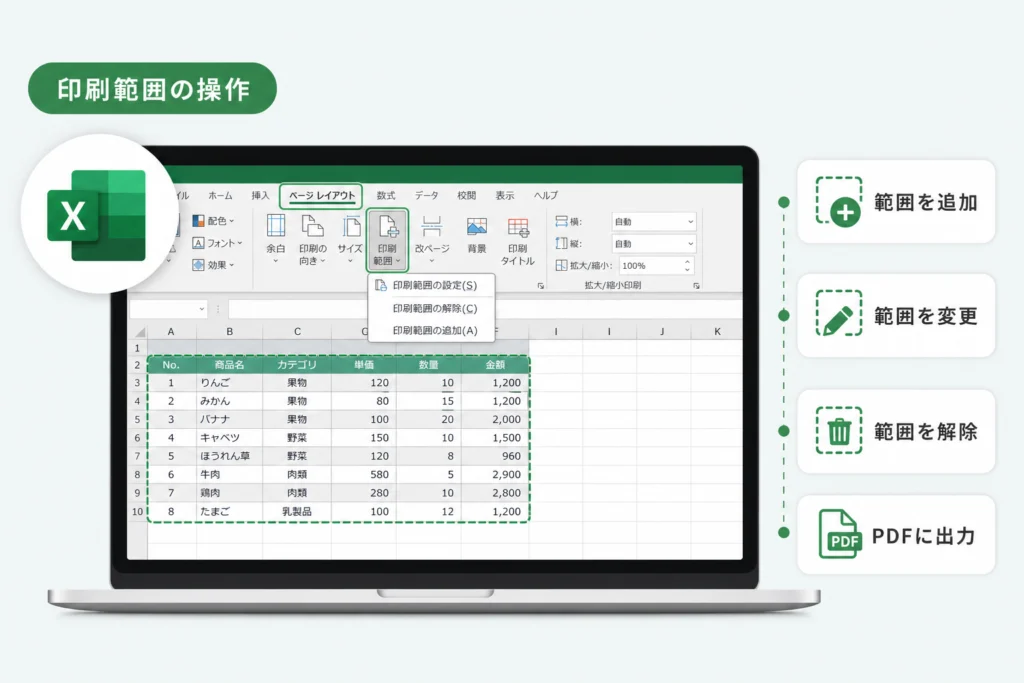The width and height of the screenshot is (1024, 683).
Task: Open the 印刷の向き orientation menu
Action: coord(312,240)
